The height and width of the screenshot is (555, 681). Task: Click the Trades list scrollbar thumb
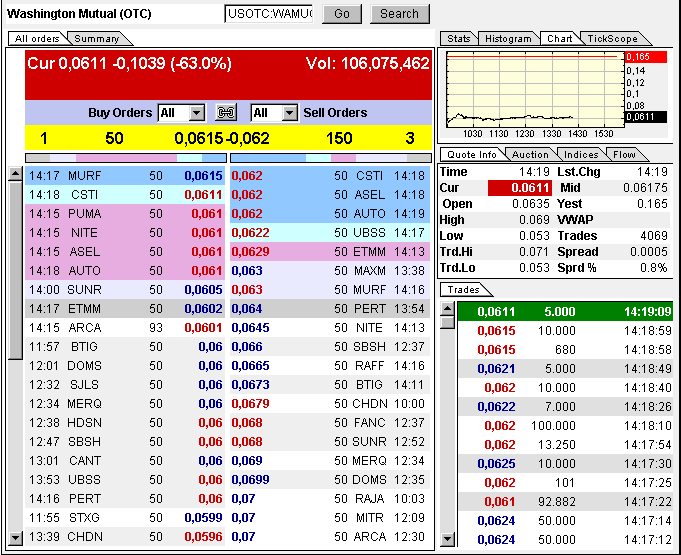(448, 323)
